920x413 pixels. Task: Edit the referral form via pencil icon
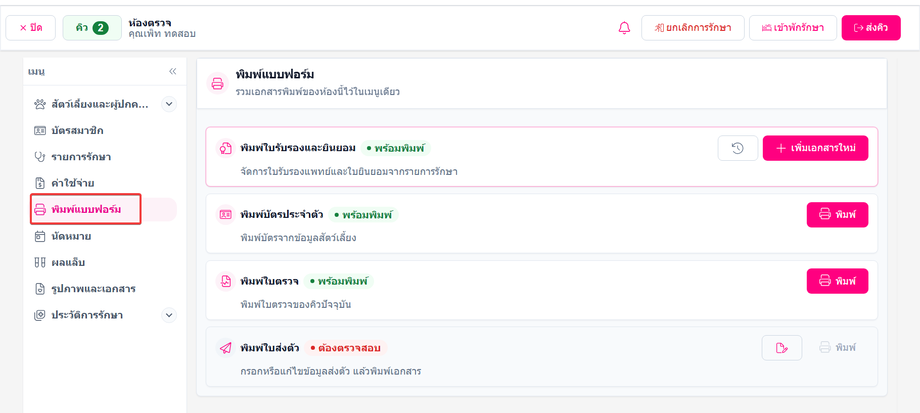[782, 348]
